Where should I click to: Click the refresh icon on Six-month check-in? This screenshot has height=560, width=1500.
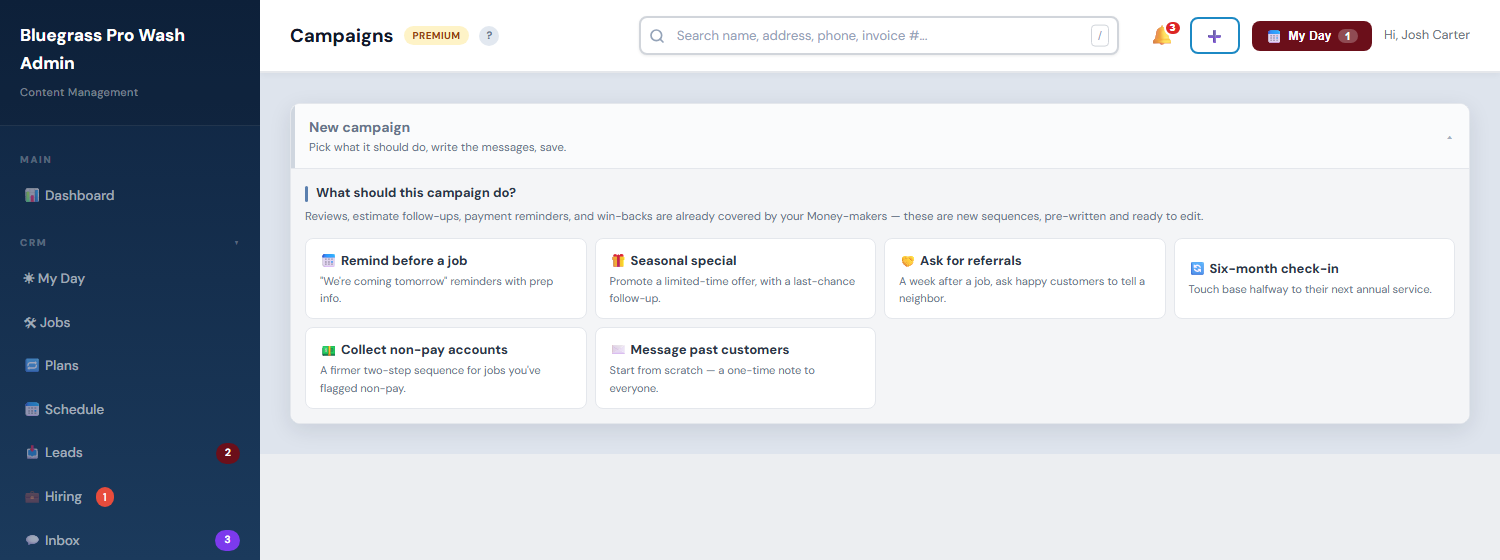pyautogui.click(x=1197, y=269)
